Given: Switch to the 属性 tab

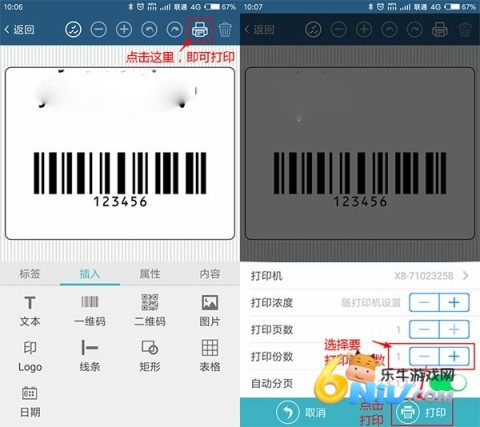Looking at the screenshot, I should (x=150, y=274).
